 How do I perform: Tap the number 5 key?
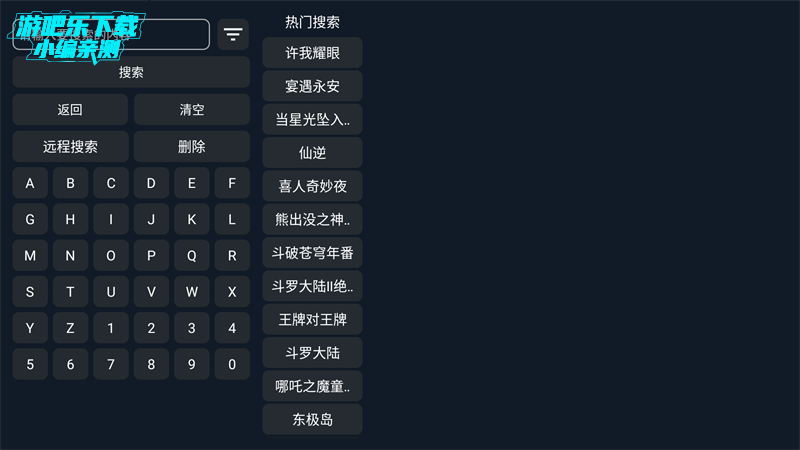click(x=30, y=364)
